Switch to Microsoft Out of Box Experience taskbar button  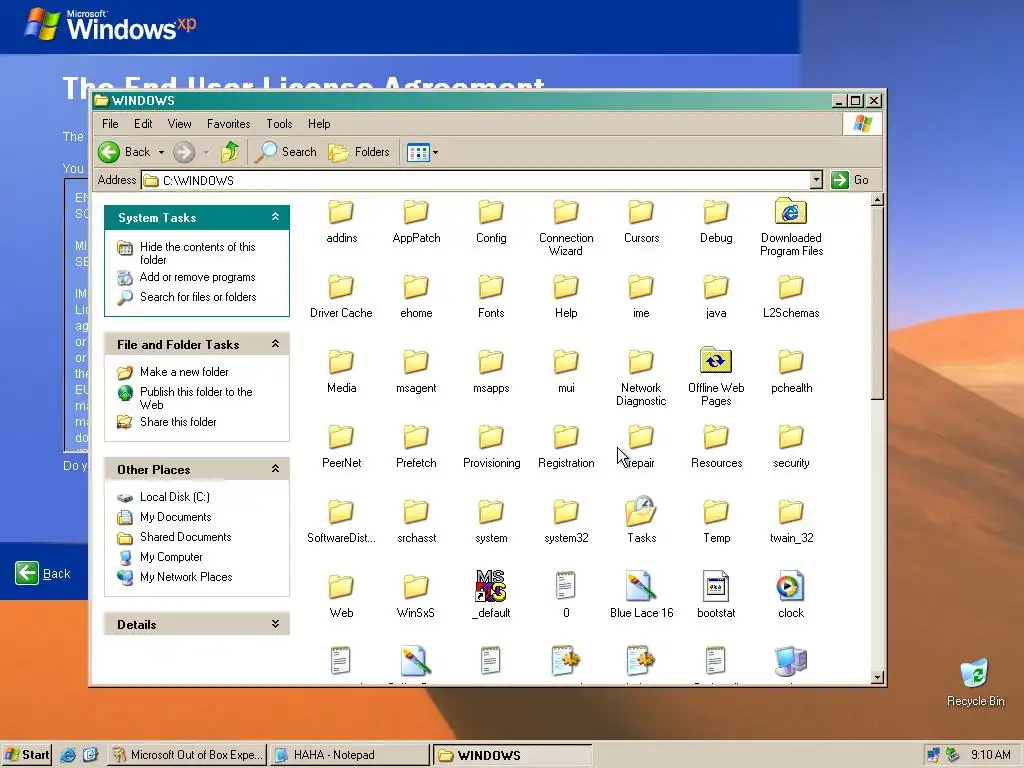coord(187,755)
